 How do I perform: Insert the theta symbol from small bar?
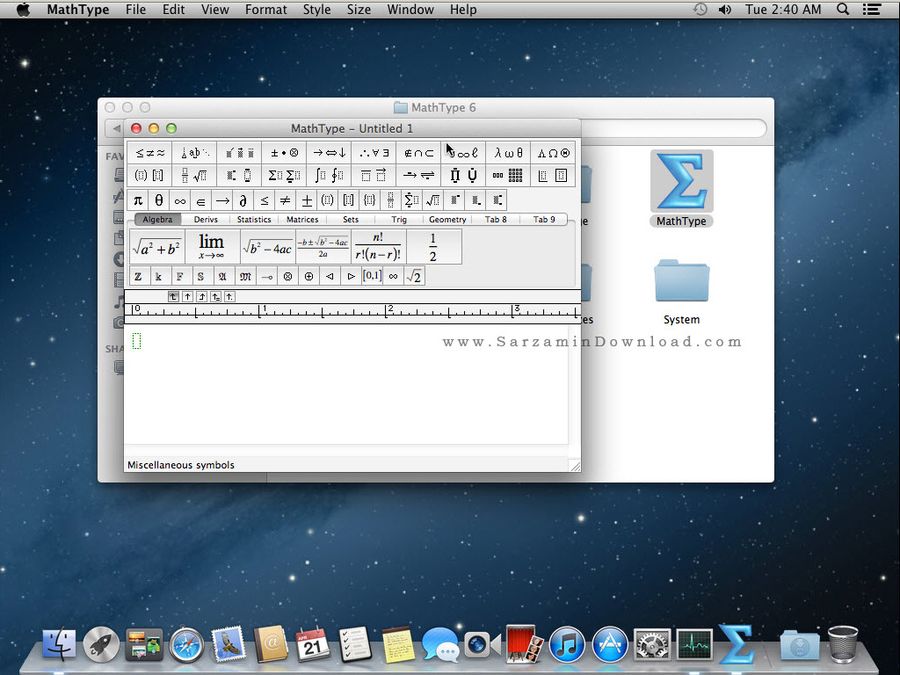tap(159, 200)
